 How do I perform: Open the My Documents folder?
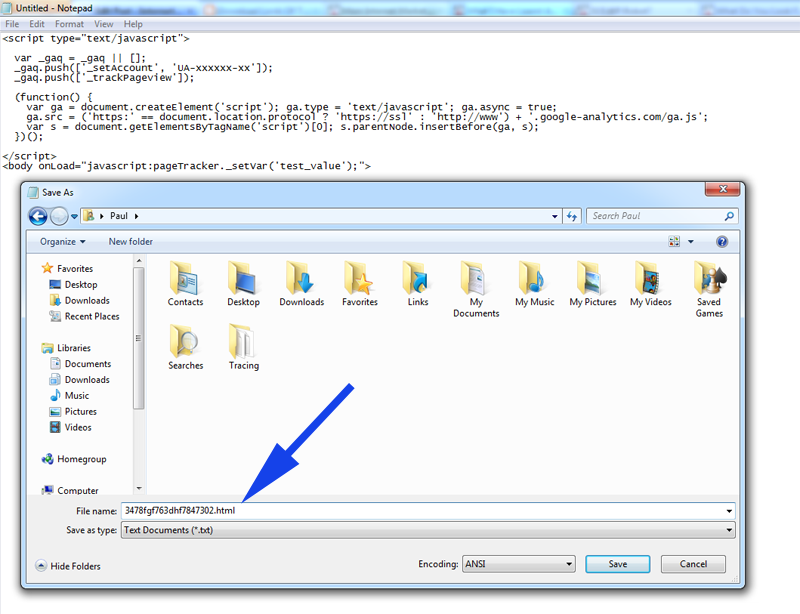coord(476,289)
